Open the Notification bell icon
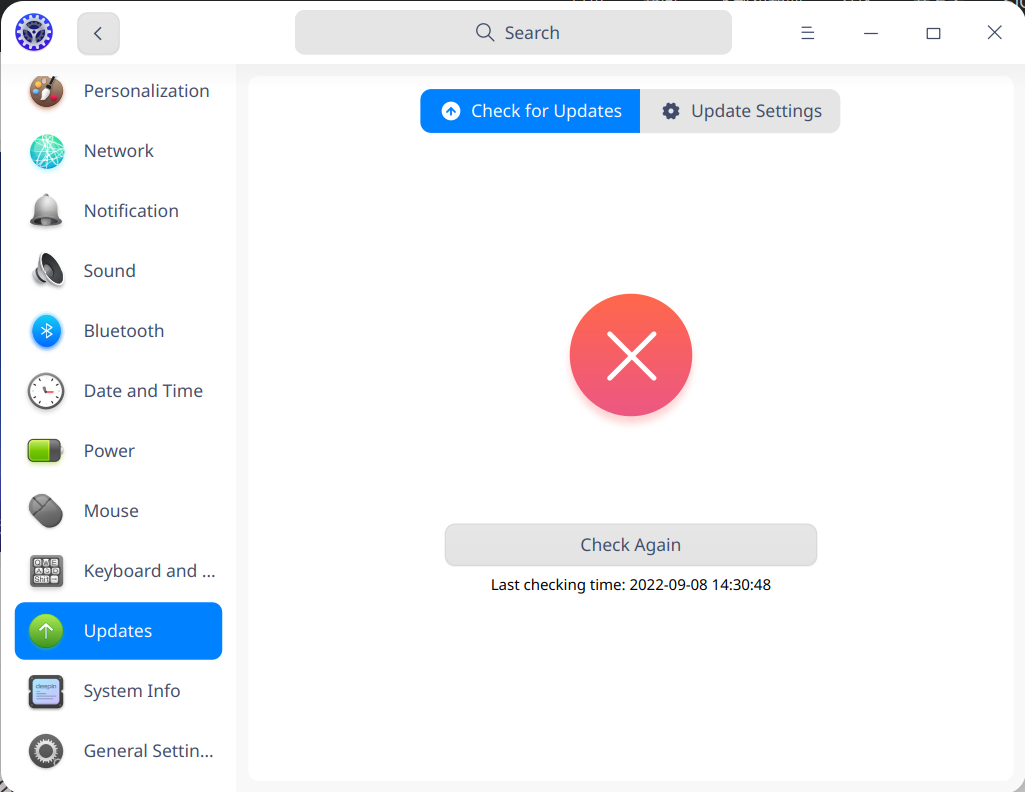 click(45, 210)
